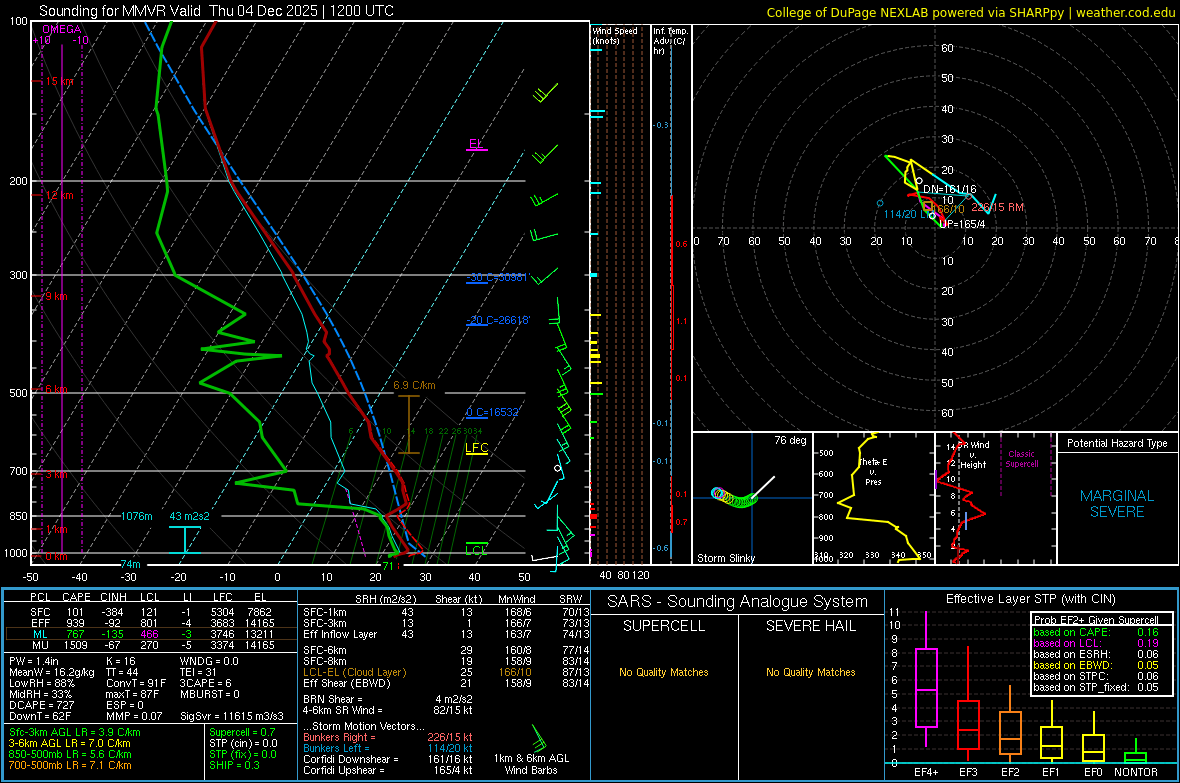Click the '76 deg' storm slinky angle
The height and width of the screenshot is (783, 1180).
point(790,440)
